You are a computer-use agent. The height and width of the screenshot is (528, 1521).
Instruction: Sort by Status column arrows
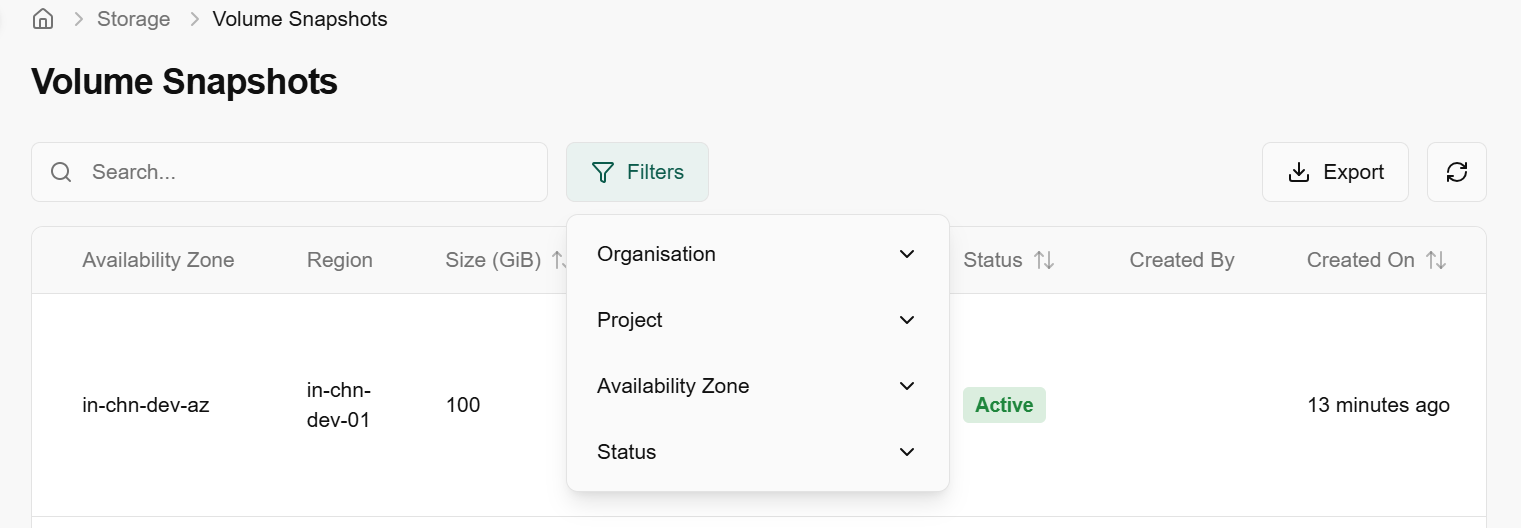coord(1044,260)
